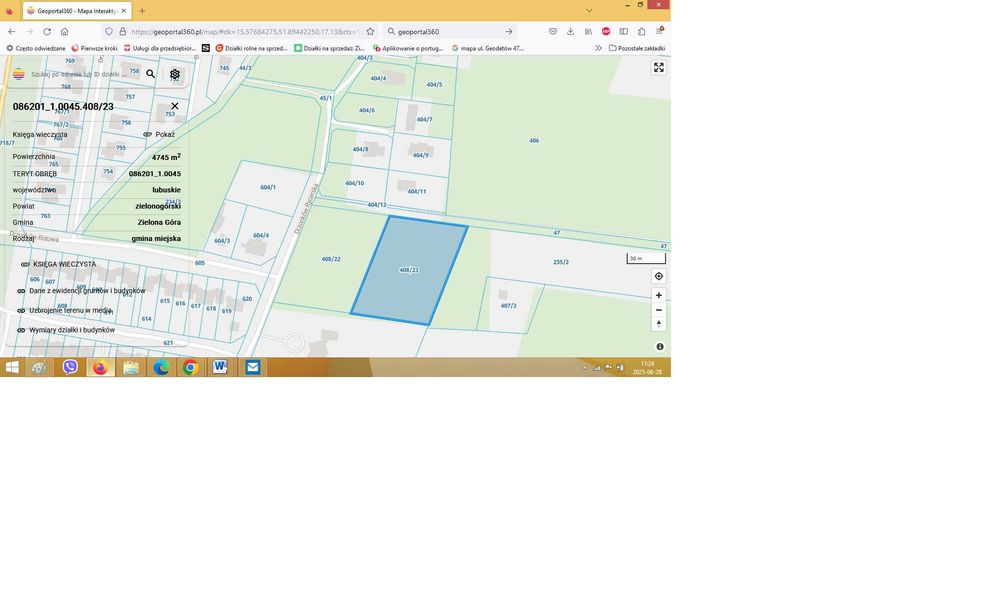
Task: Show the Księga wieczysta via Pokaż link
Action: click(x=159, y=135)
